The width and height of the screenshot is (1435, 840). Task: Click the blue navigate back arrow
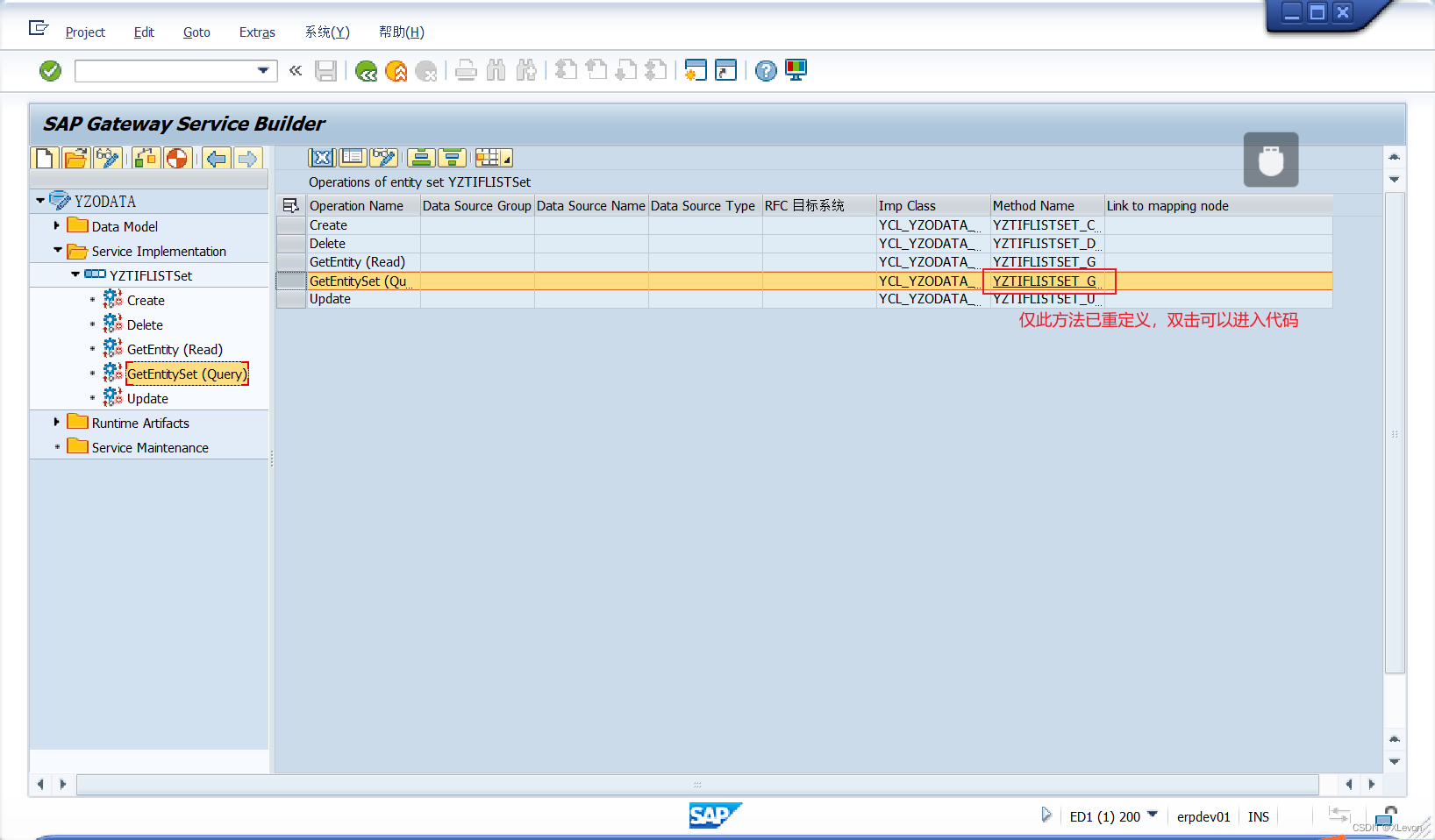tap(217, 158)
